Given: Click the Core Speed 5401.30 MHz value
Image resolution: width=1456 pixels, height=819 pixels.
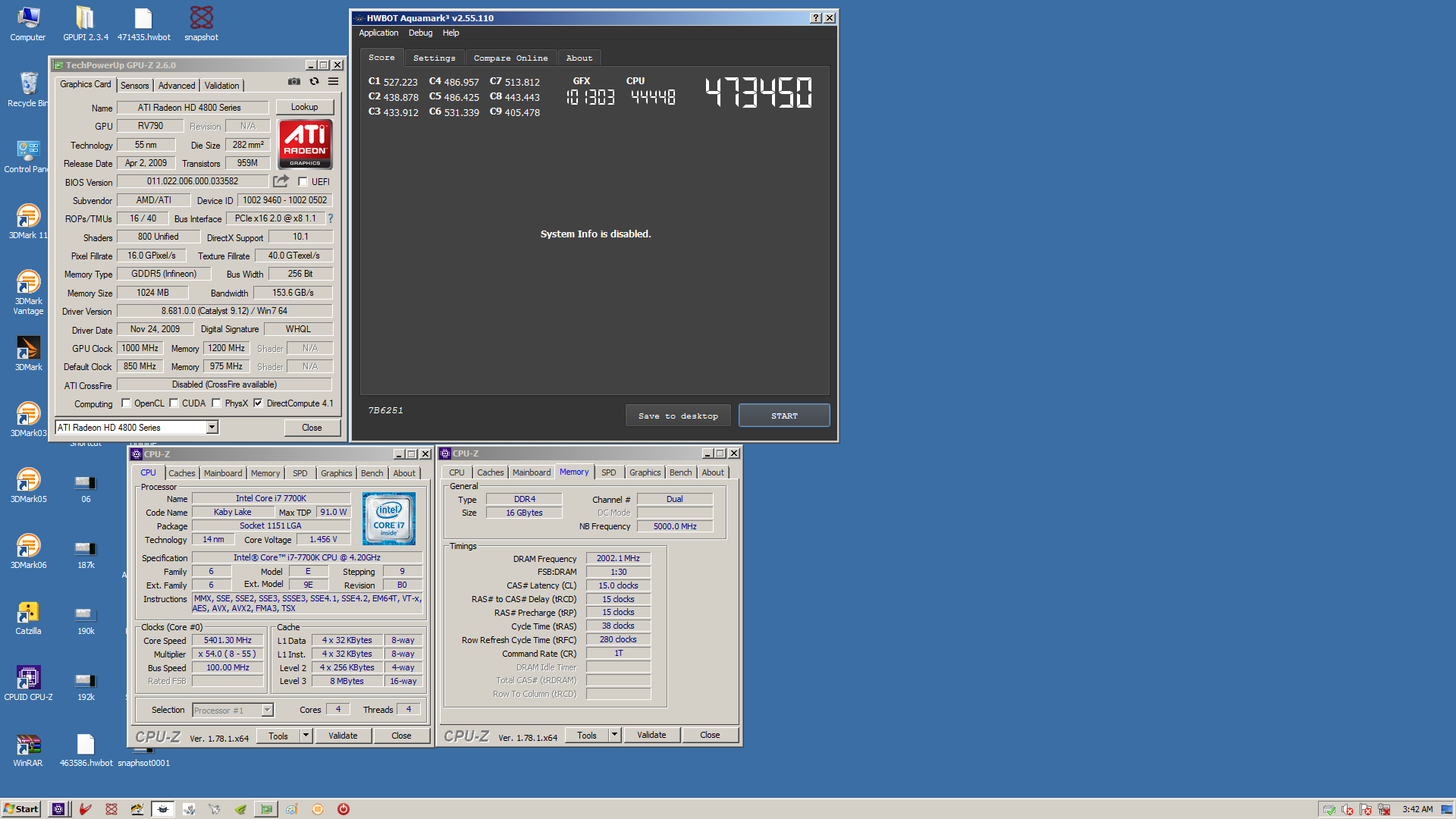Looking at the screenshot, I should pyautogui.click(x=227, y=640).
